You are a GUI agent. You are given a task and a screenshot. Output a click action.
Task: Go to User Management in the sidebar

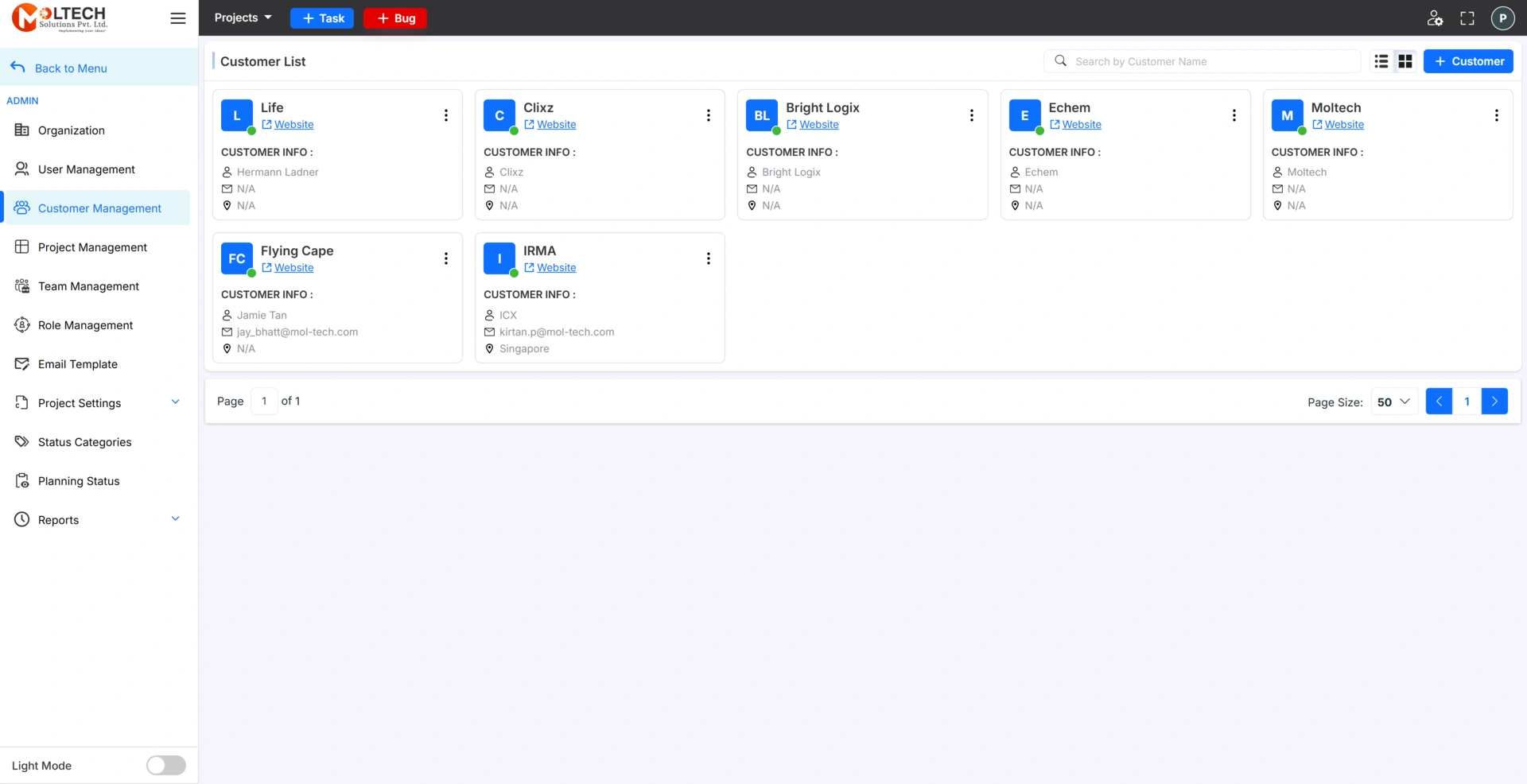coord(87,169)
